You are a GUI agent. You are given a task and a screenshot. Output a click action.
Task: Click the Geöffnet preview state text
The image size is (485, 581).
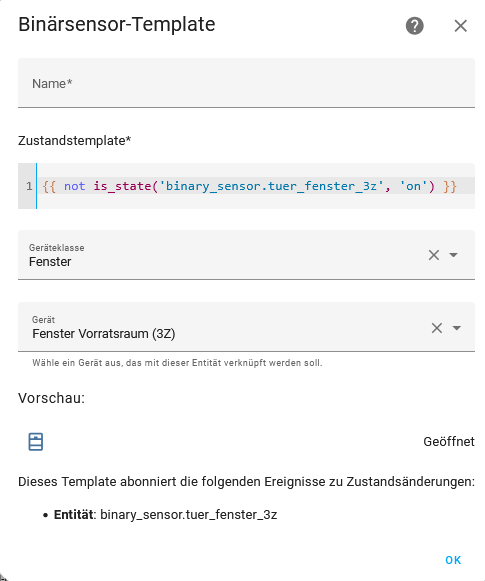pyautogui.click(x=449, y=442)
